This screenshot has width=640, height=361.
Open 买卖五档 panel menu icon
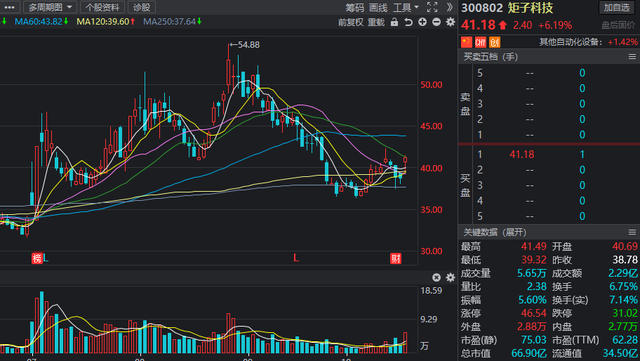pyautogui.click(x=632, y=57)
